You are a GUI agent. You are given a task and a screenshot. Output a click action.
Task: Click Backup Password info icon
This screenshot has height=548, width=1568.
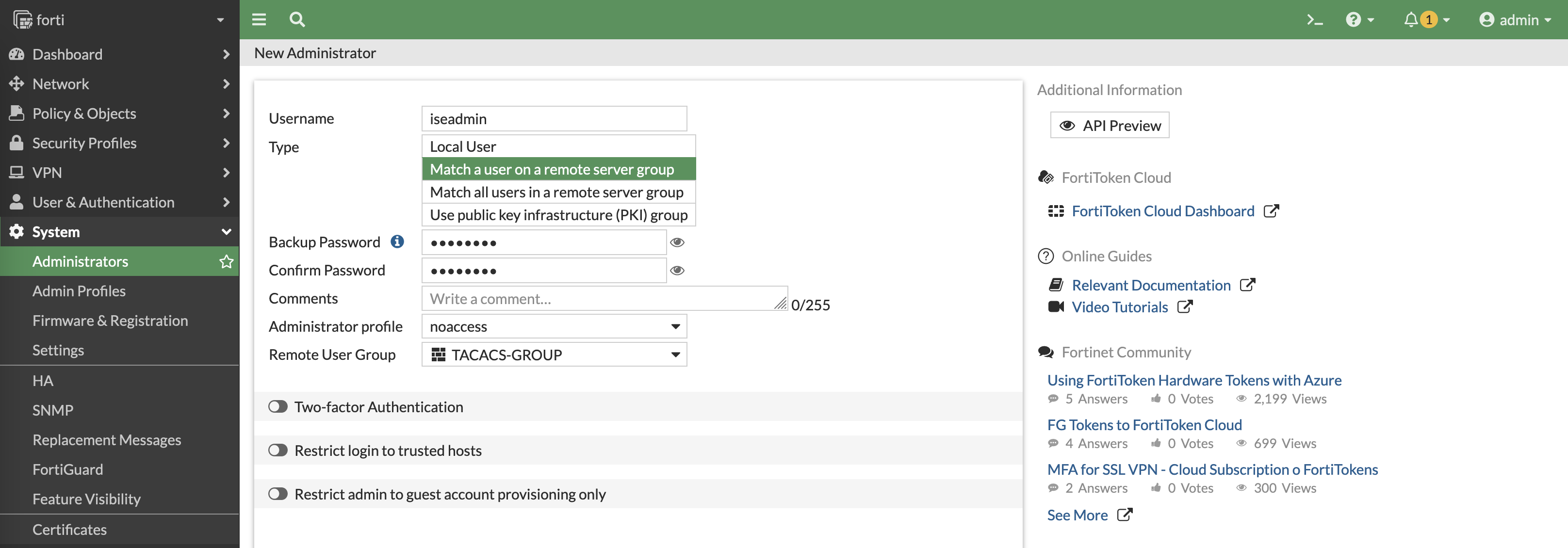pyautogui.click(x=397, y=242)
